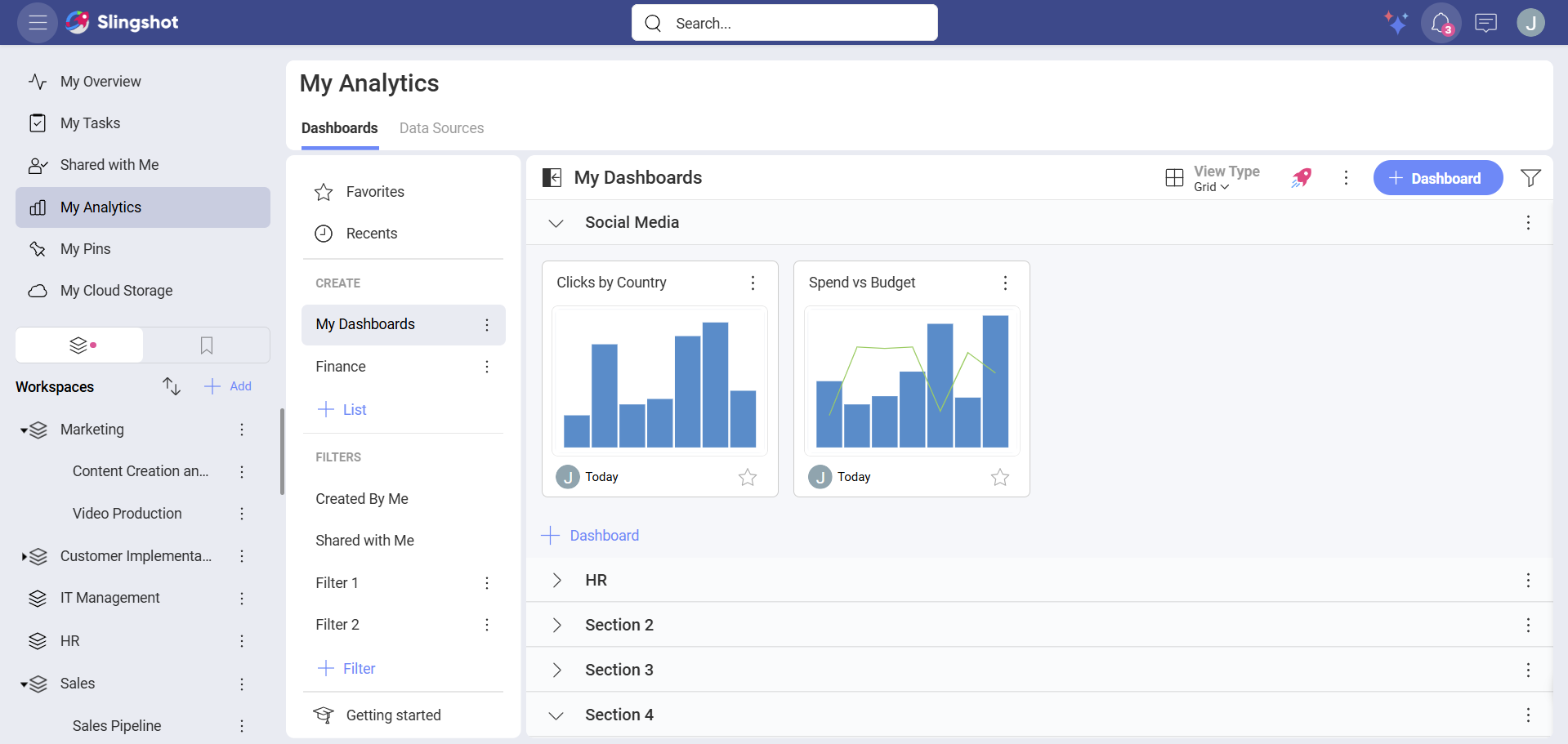
Task: Add Dashboard to Social Media section
Action: [590, 536]
